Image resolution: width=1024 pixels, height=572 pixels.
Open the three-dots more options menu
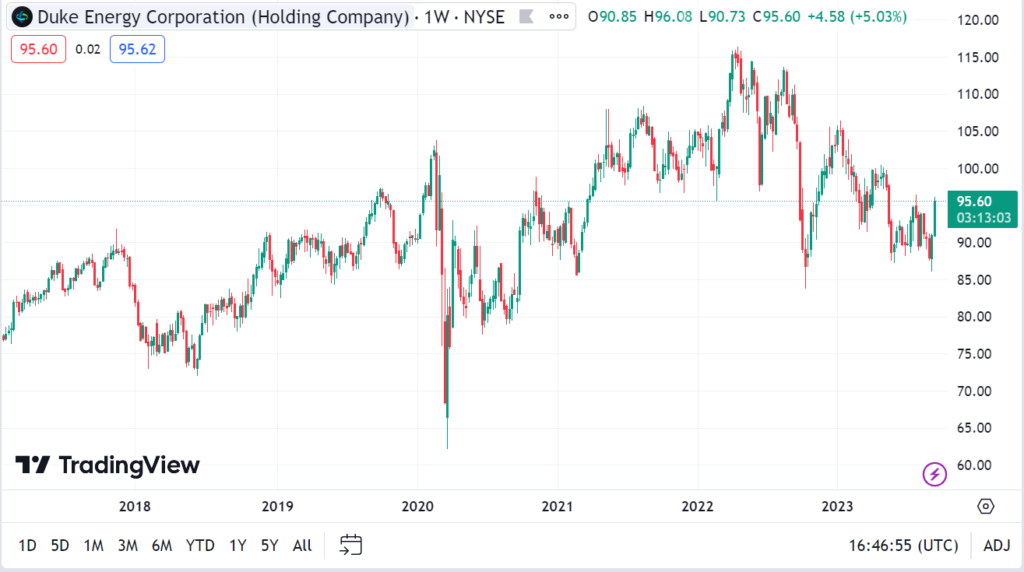point(559,16)
